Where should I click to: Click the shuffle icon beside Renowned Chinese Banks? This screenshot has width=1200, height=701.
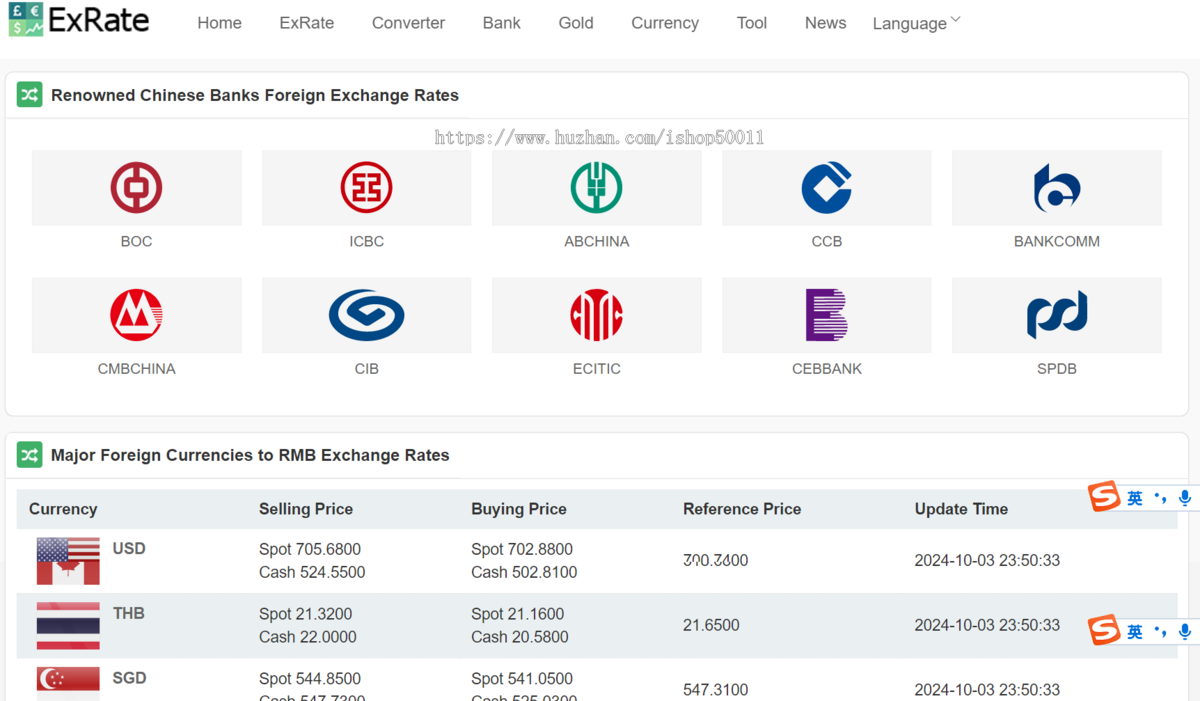pos(29,95)
